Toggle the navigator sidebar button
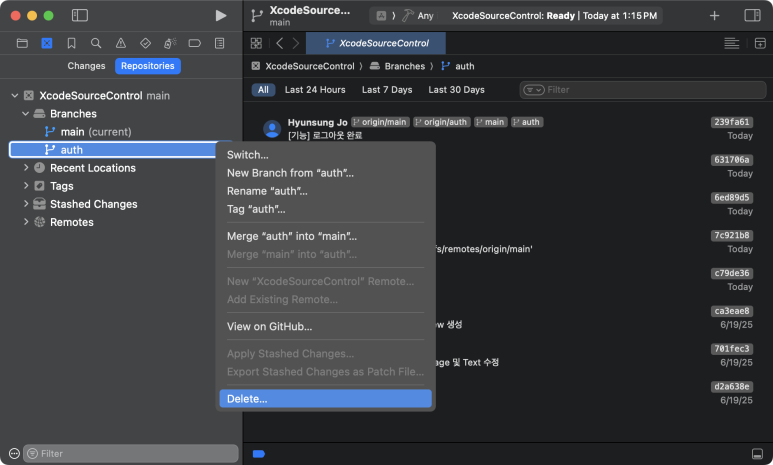The image size is (773, 465). [x=80, y=15]
